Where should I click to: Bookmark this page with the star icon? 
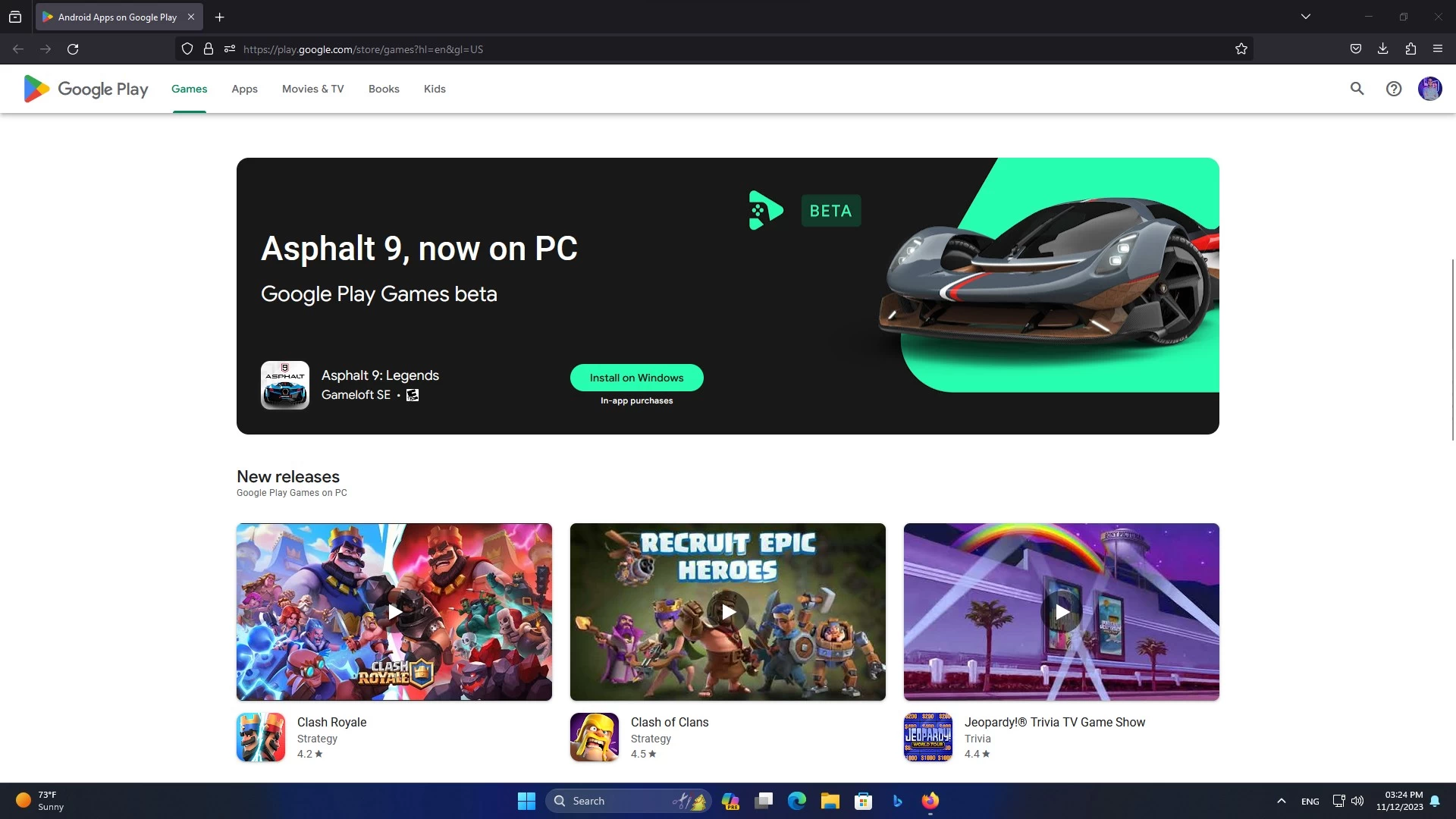(1241, 49)
